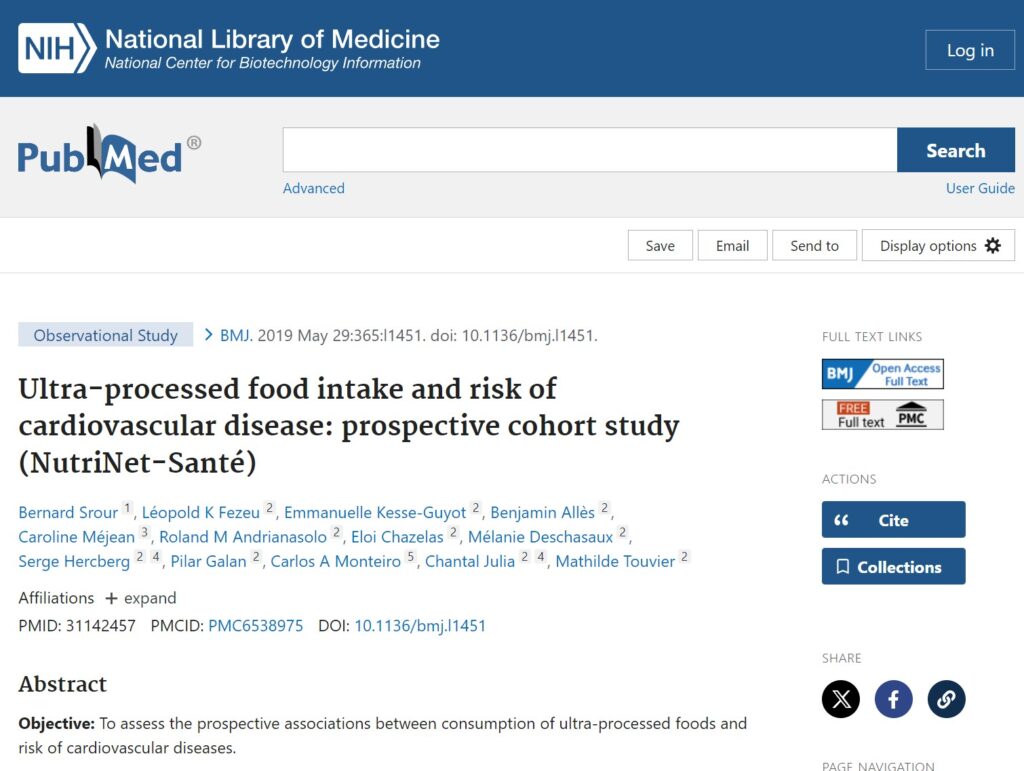1024x771 pixels.
Task: Click the NIH logo icon
Action: (57, 48)
